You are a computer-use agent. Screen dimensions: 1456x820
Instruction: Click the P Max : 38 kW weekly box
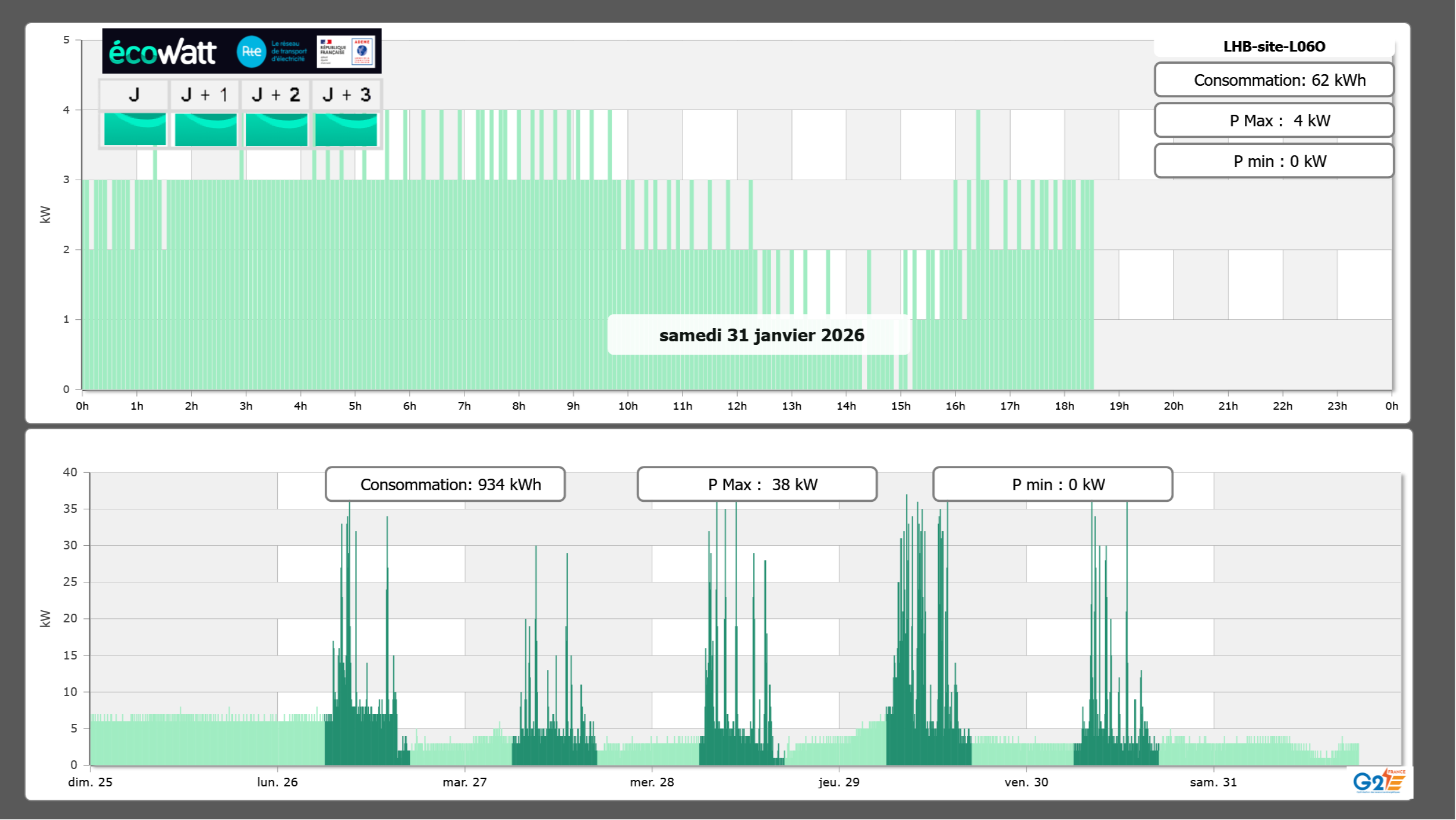(757, 484)
